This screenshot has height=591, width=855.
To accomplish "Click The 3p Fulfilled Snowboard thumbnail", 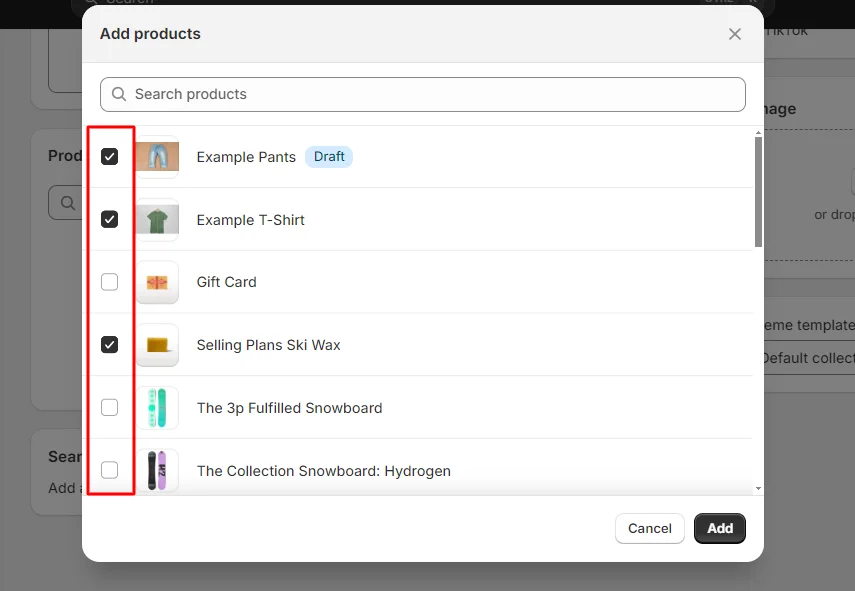I will [x=157, y=407].
